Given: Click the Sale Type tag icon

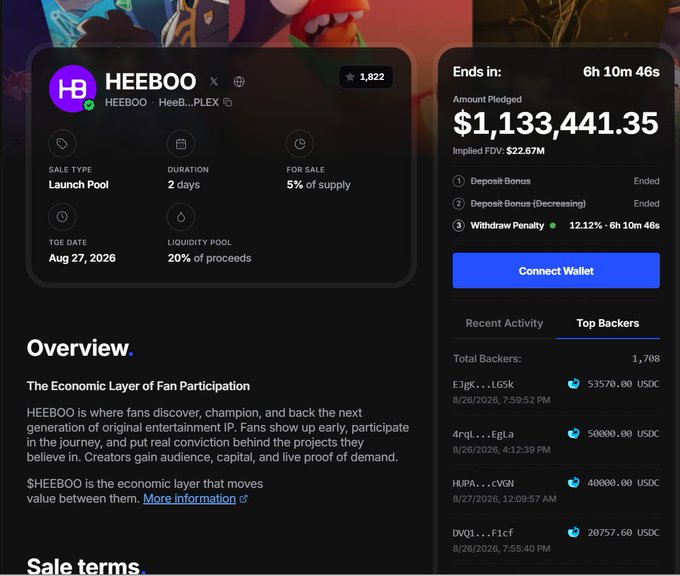Looking at the screenshot, I should point(62,144).
